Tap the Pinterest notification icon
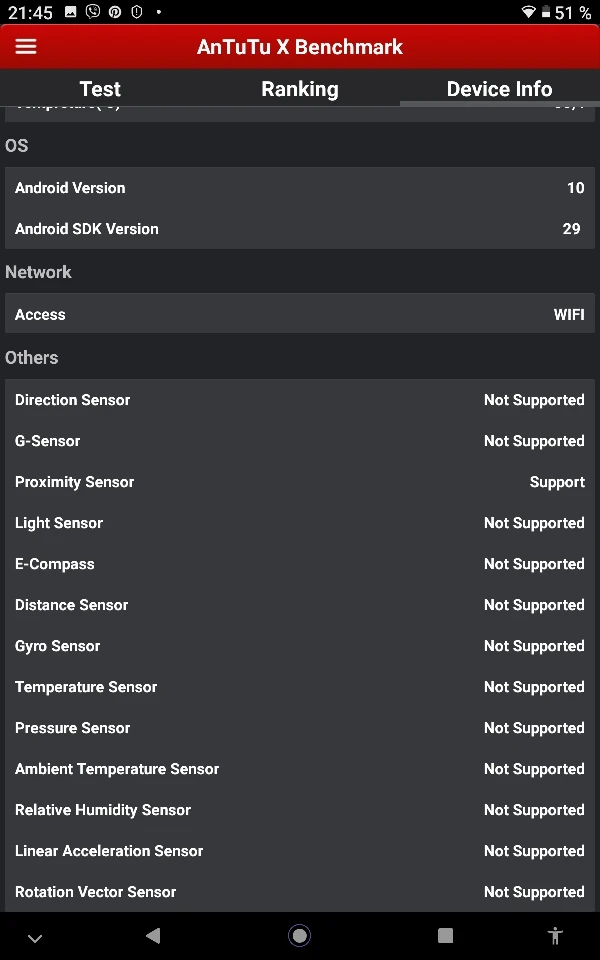 pyautogui.click(x=115, y=12)
